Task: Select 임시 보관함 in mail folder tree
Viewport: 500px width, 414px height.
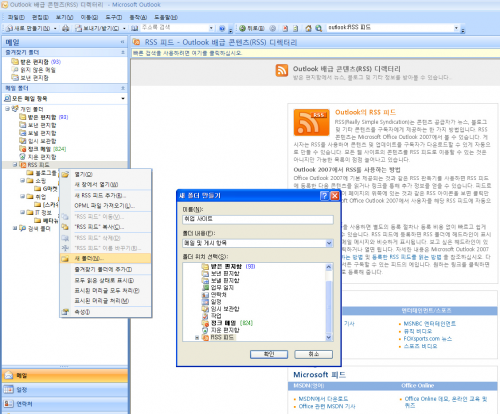Action: [x=42, y=141]
